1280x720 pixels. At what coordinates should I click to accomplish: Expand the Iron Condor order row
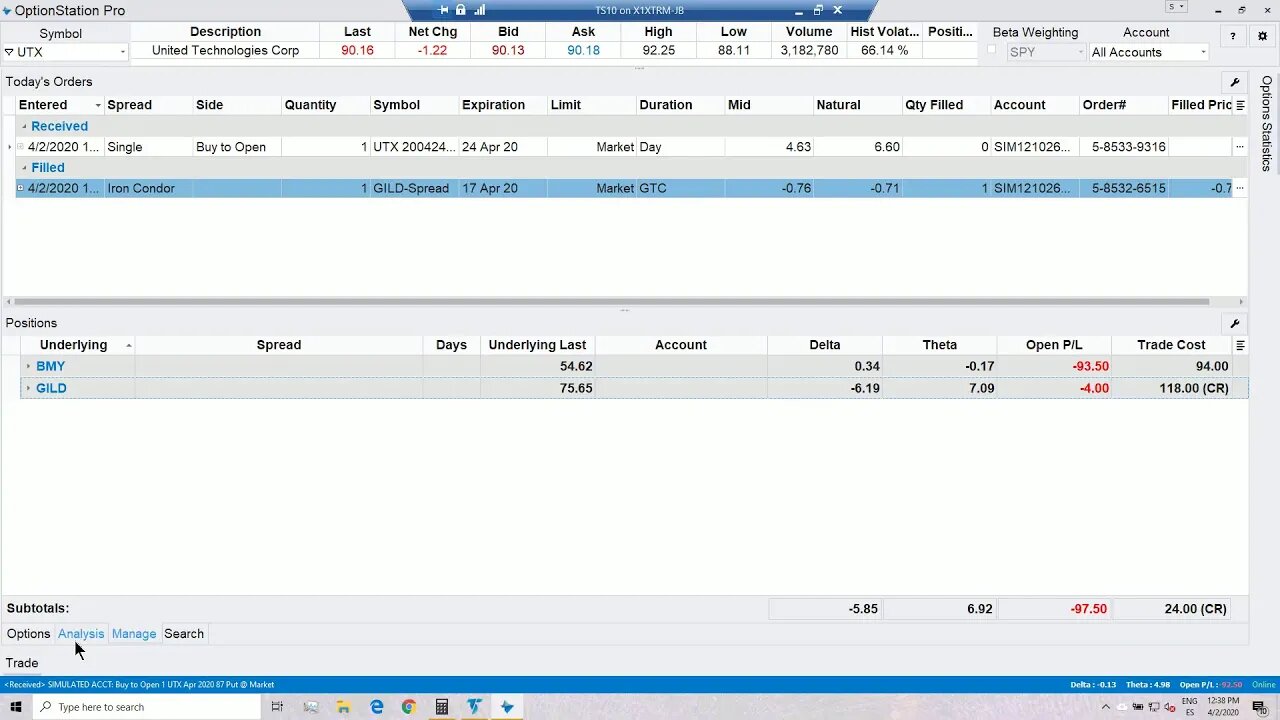pyautogui.click(x=20, y=188)
